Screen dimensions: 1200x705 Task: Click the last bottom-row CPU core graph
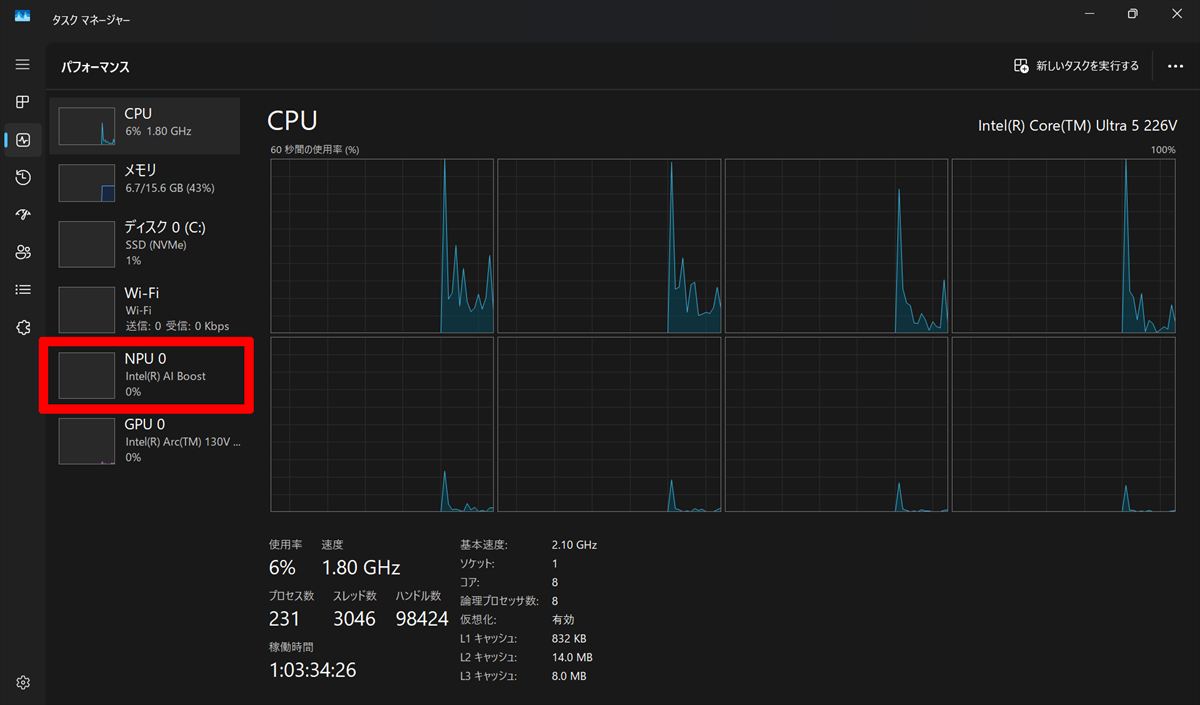point(1064,424)
